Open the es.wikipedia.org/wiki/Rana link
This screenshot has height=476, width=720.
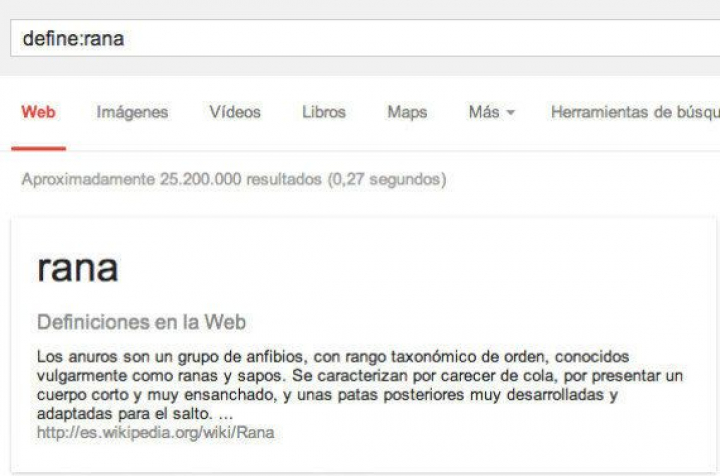[x=155, y=432]
